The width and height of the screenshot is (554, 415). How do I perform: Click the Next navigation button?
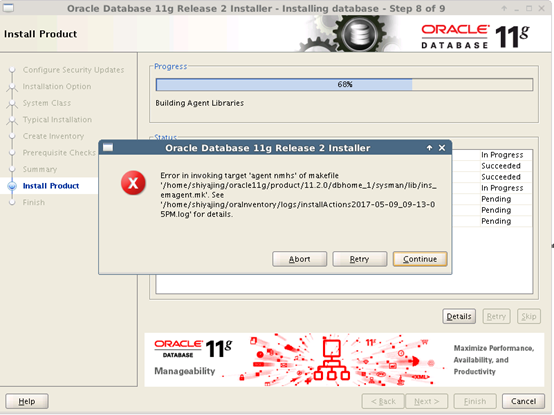(x=426, y=401)
